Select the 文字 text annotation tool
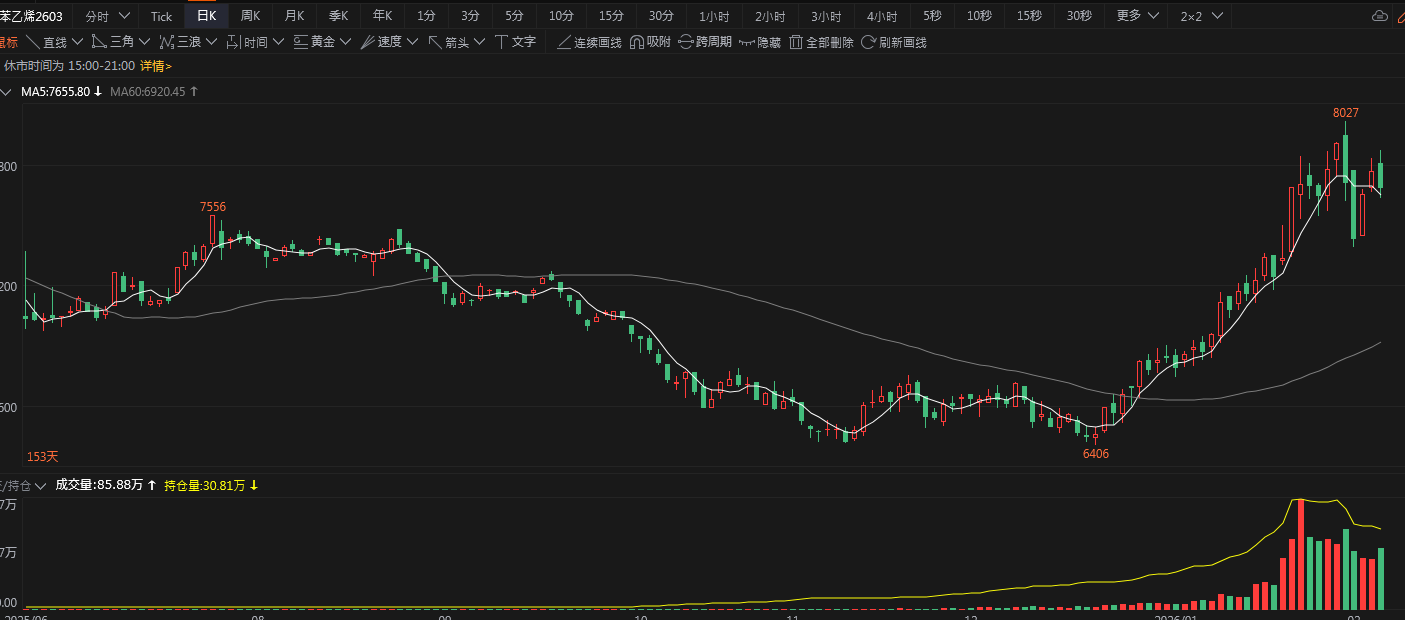1405x620 pixels. point(515,42)
